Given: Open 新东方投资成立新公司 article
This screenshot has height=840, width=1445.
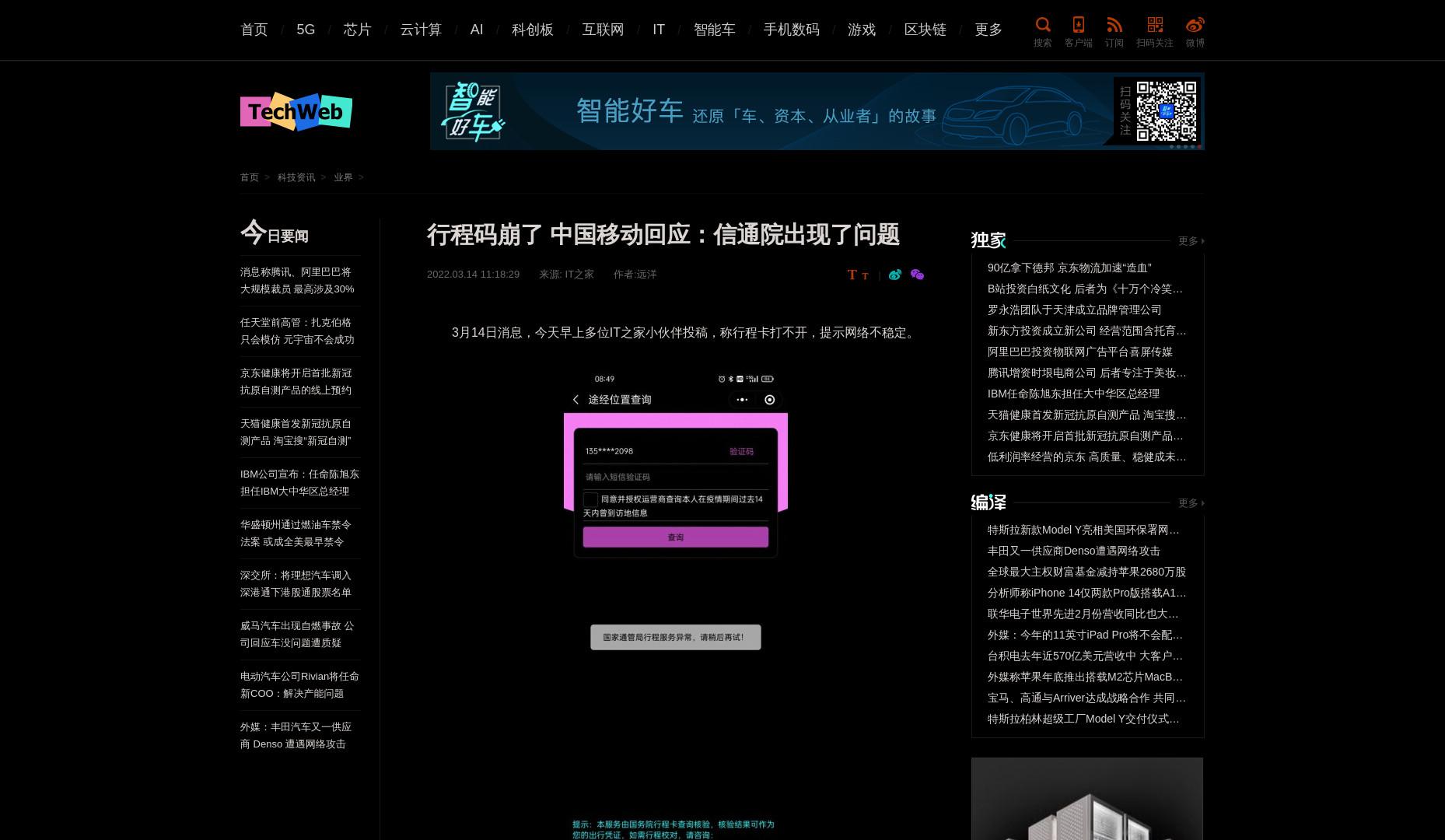Looking at the screenshot, I should click(x=1087, y=331).
